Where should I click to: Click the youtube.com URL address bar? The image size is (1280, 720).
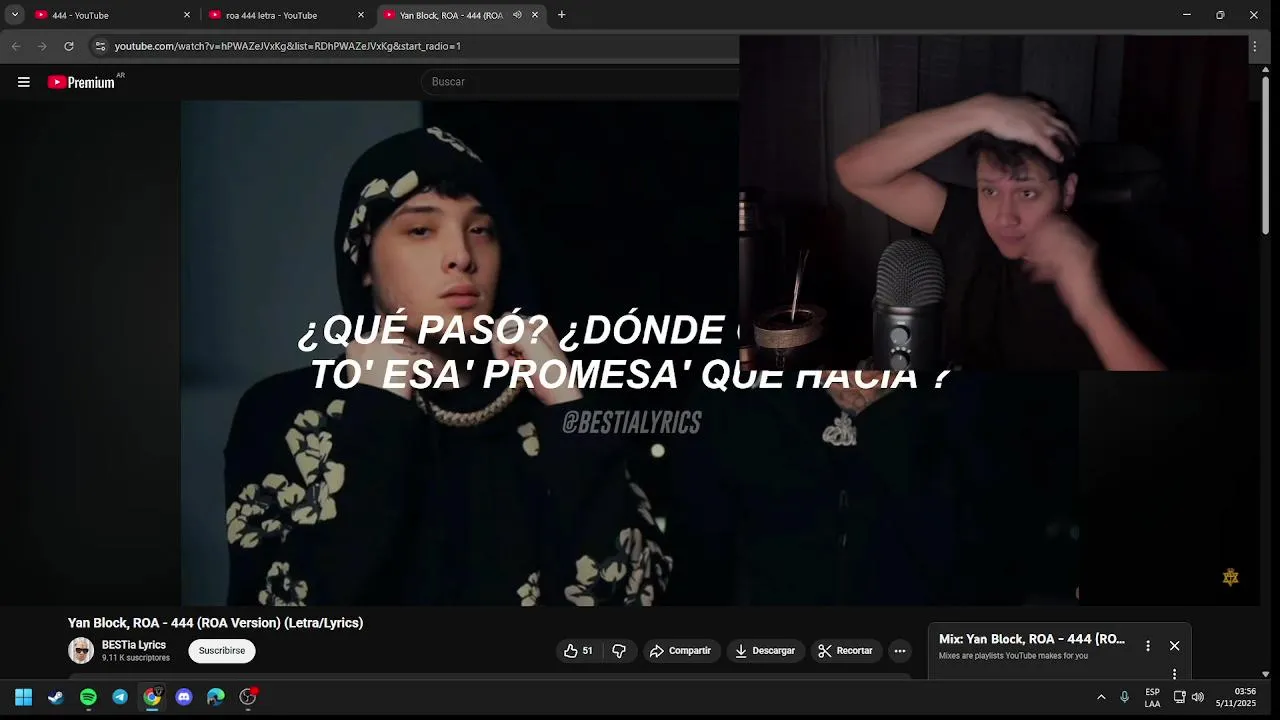coord(287,46)
